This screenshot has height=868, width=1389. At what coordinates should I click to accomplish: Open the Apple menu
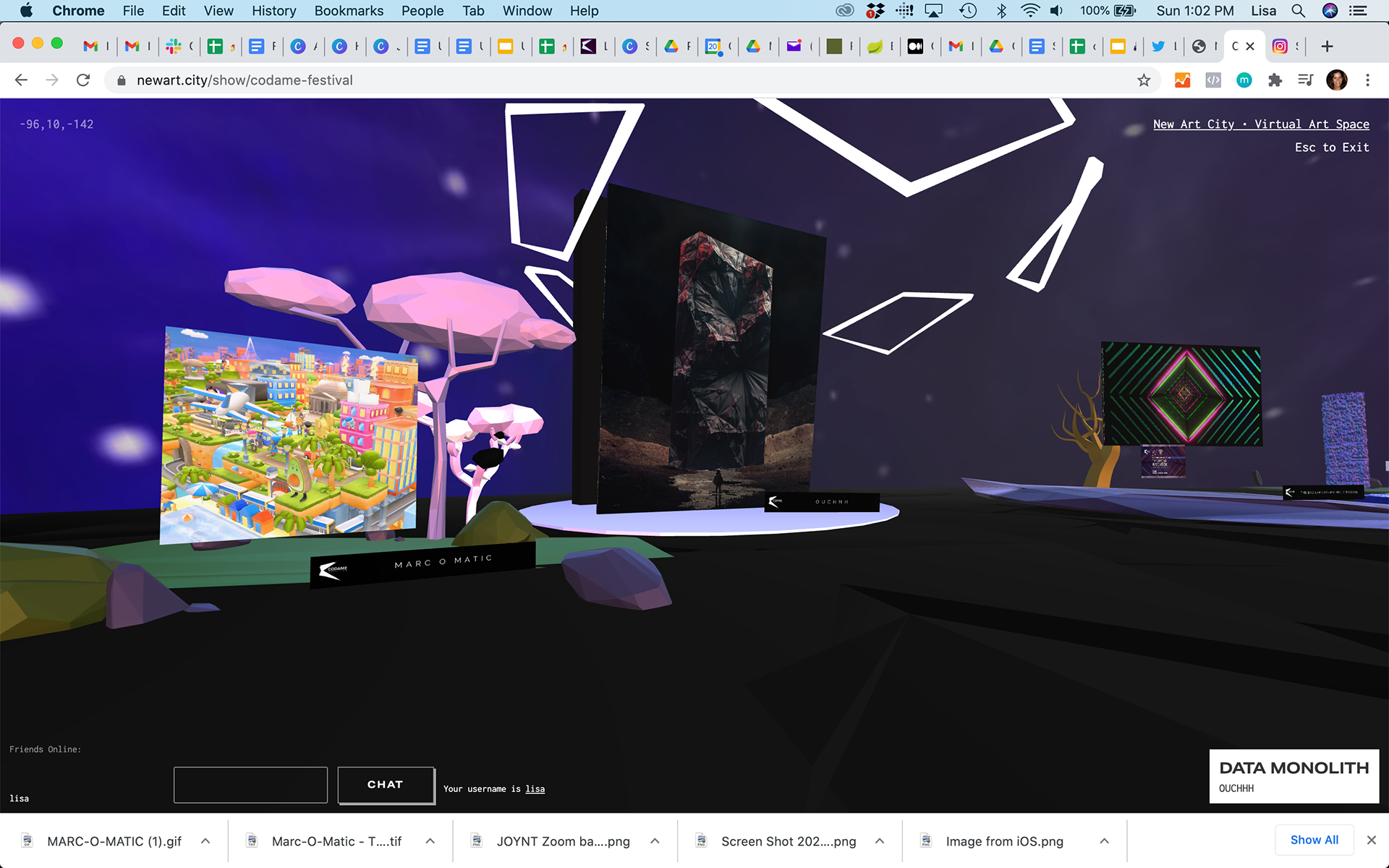(x=26, y=11)
